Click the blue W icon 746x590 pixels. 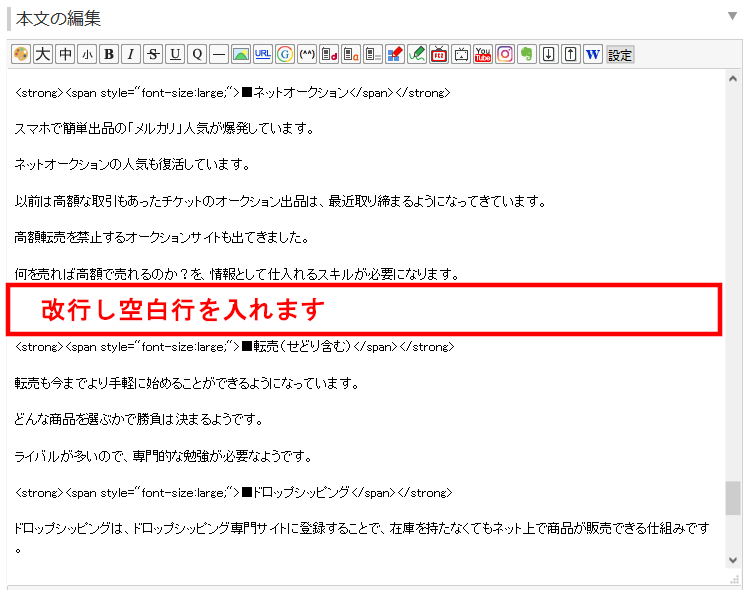(593, 54)
